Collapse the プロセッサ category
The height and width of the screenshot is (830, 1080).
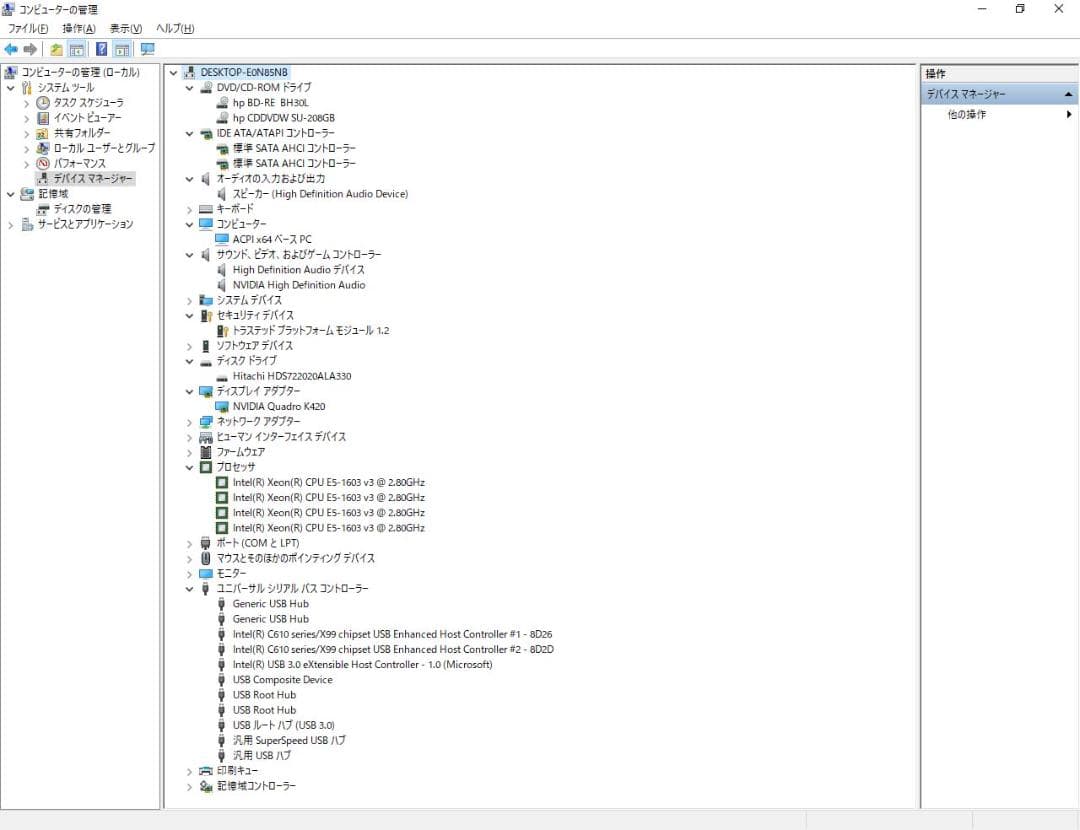[x=190, y=467]
